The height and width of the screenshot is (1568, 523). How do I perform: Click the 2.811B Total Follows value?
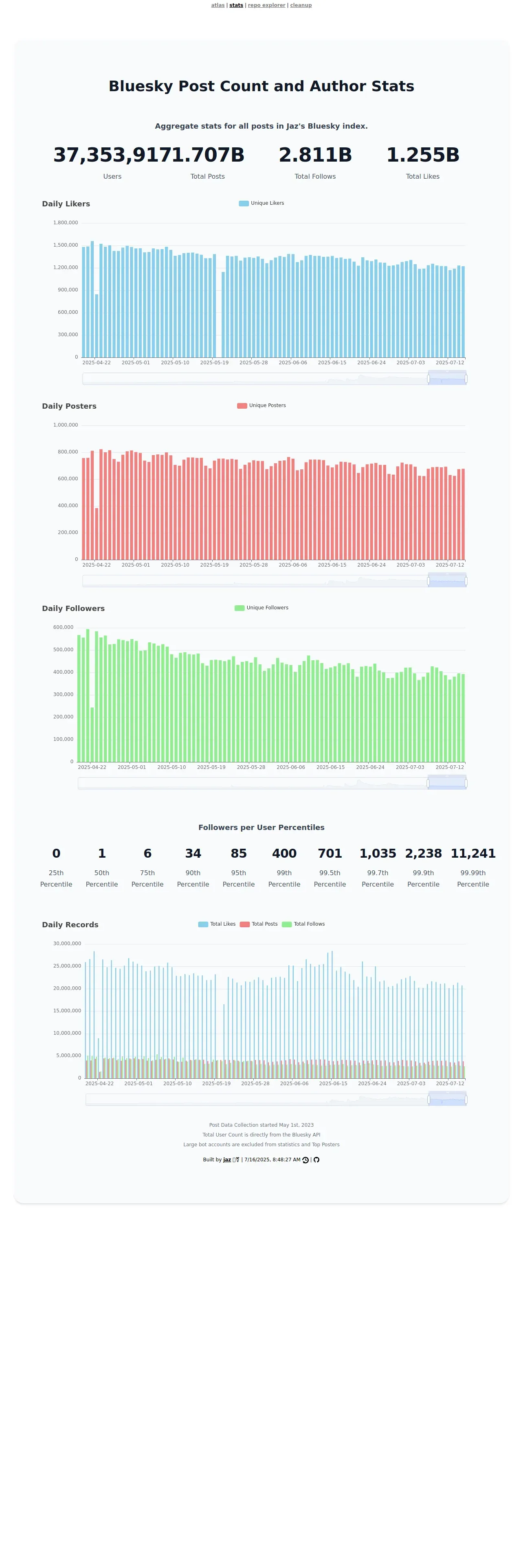coord(315,155)
